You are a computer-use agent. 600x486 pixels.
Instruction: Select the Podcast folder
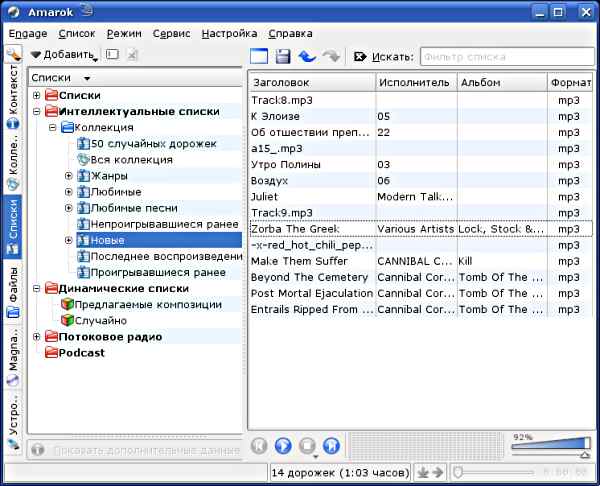[x=75, y=353]
